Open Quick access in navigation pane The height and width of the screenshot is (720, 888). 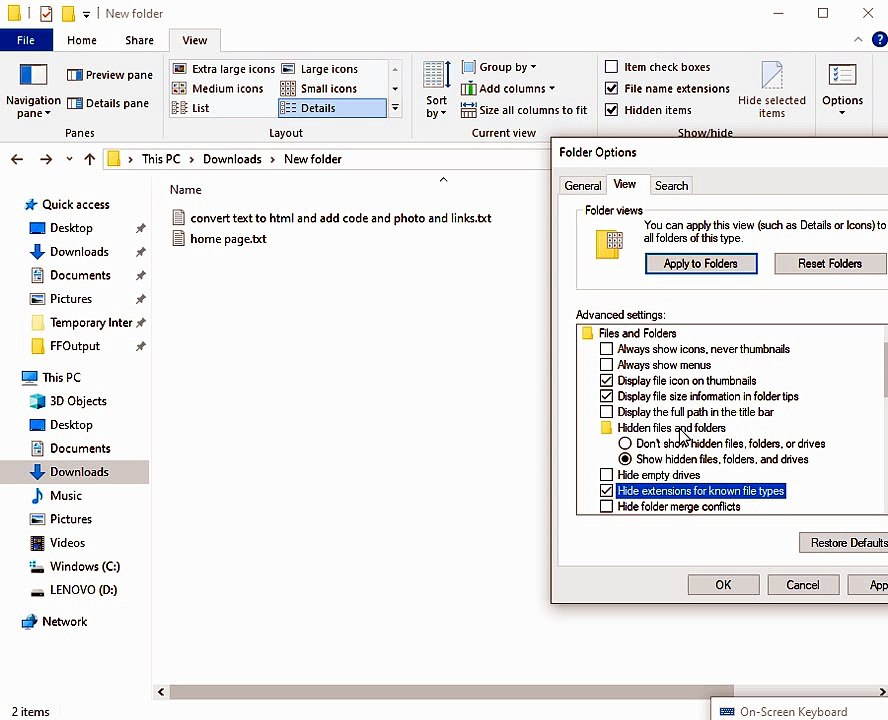click(67, 205)
